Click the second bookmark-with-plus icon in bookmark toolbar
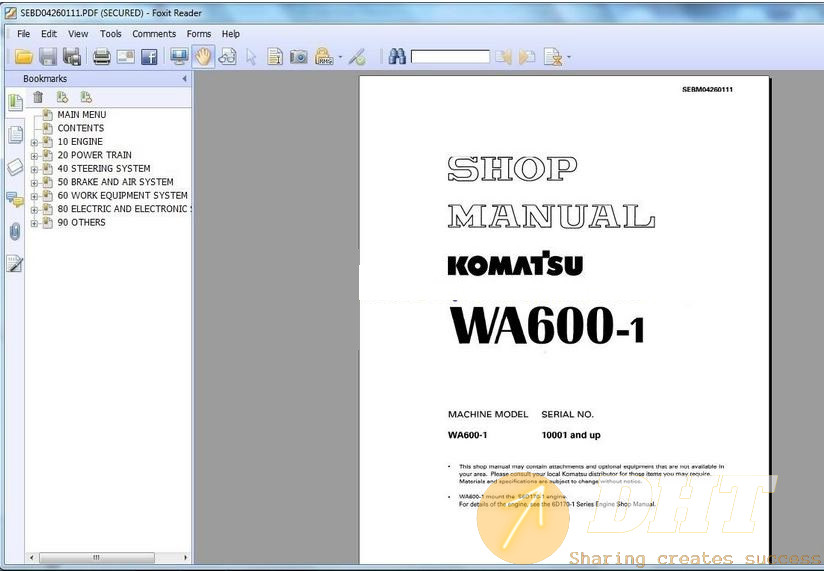This screenshot has height=571, width=824. [86, 97]
